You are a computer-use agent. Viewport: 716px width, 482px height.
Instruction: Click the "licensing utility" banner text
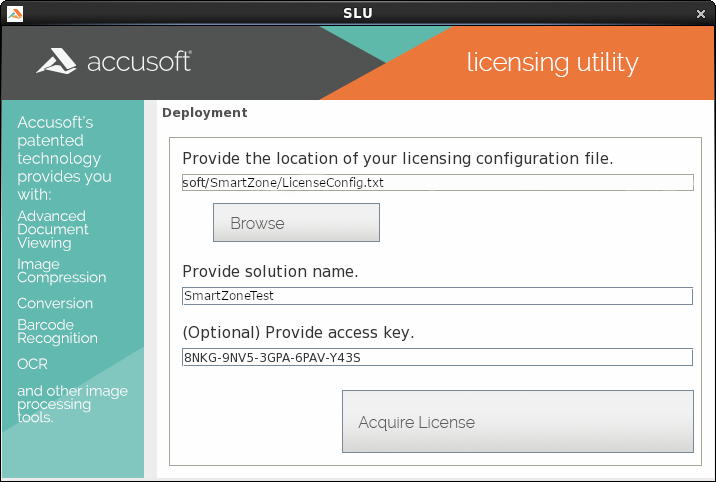[552, 62]
